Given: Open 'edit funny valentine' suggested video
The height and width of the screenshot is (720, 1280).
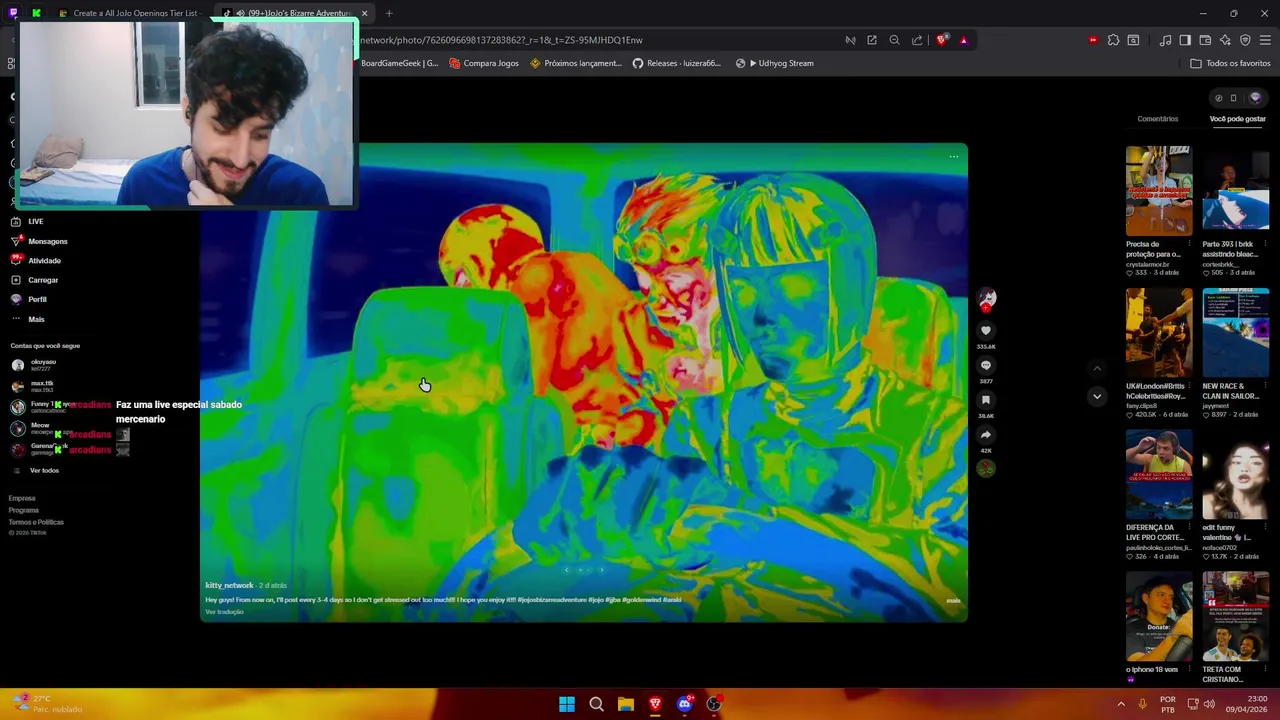Looking at the screenshot, I should coord(1236,475).
